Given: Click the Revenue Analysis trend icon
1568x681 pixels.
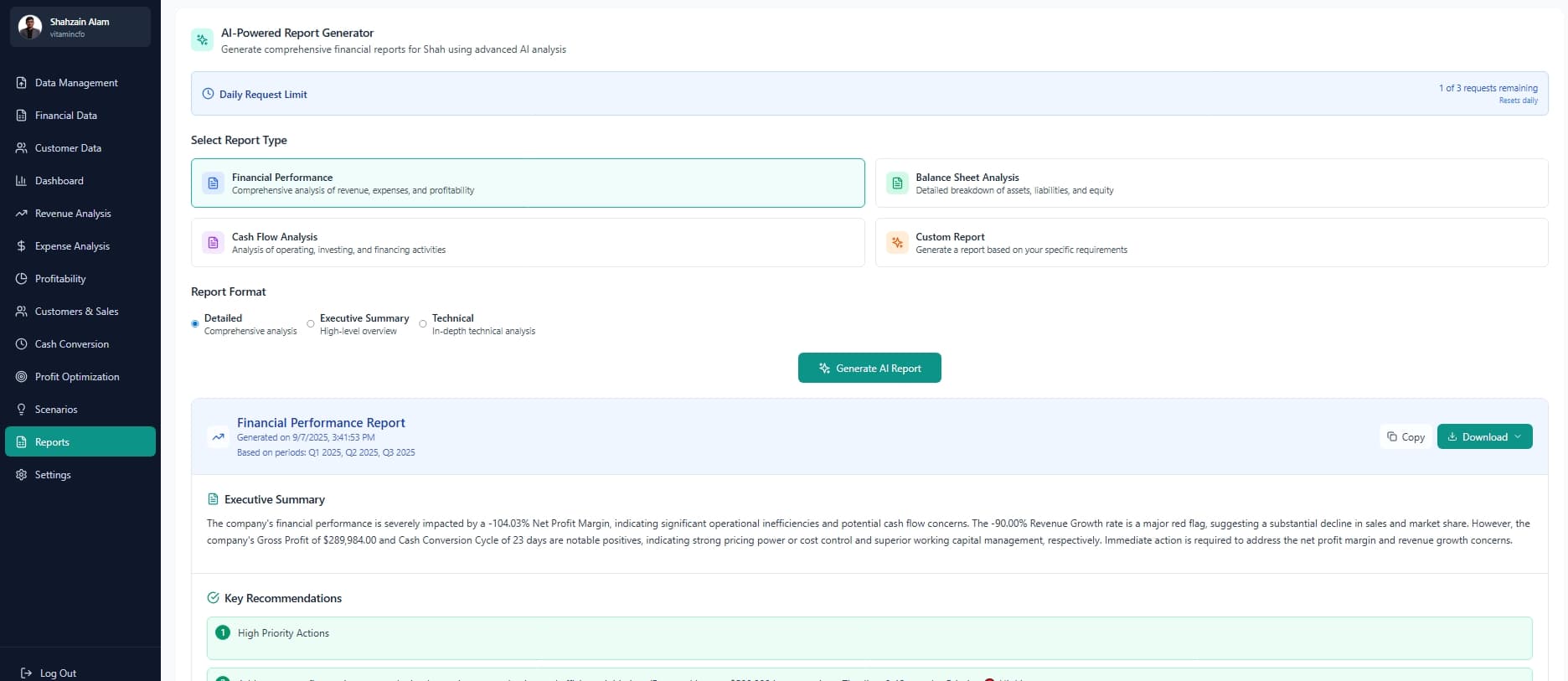Looking at the screenshot, I should [x=22, y=214].
